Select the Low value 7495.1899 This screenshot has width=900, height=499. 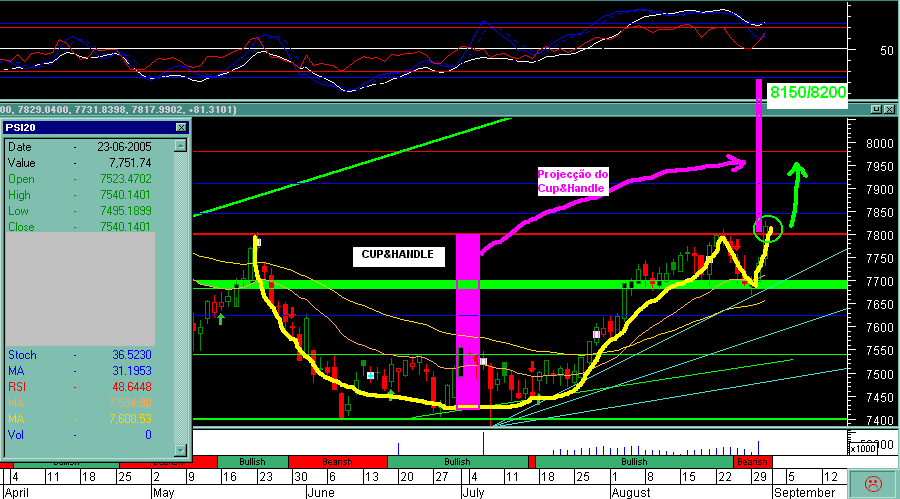[x=126, y=211]
